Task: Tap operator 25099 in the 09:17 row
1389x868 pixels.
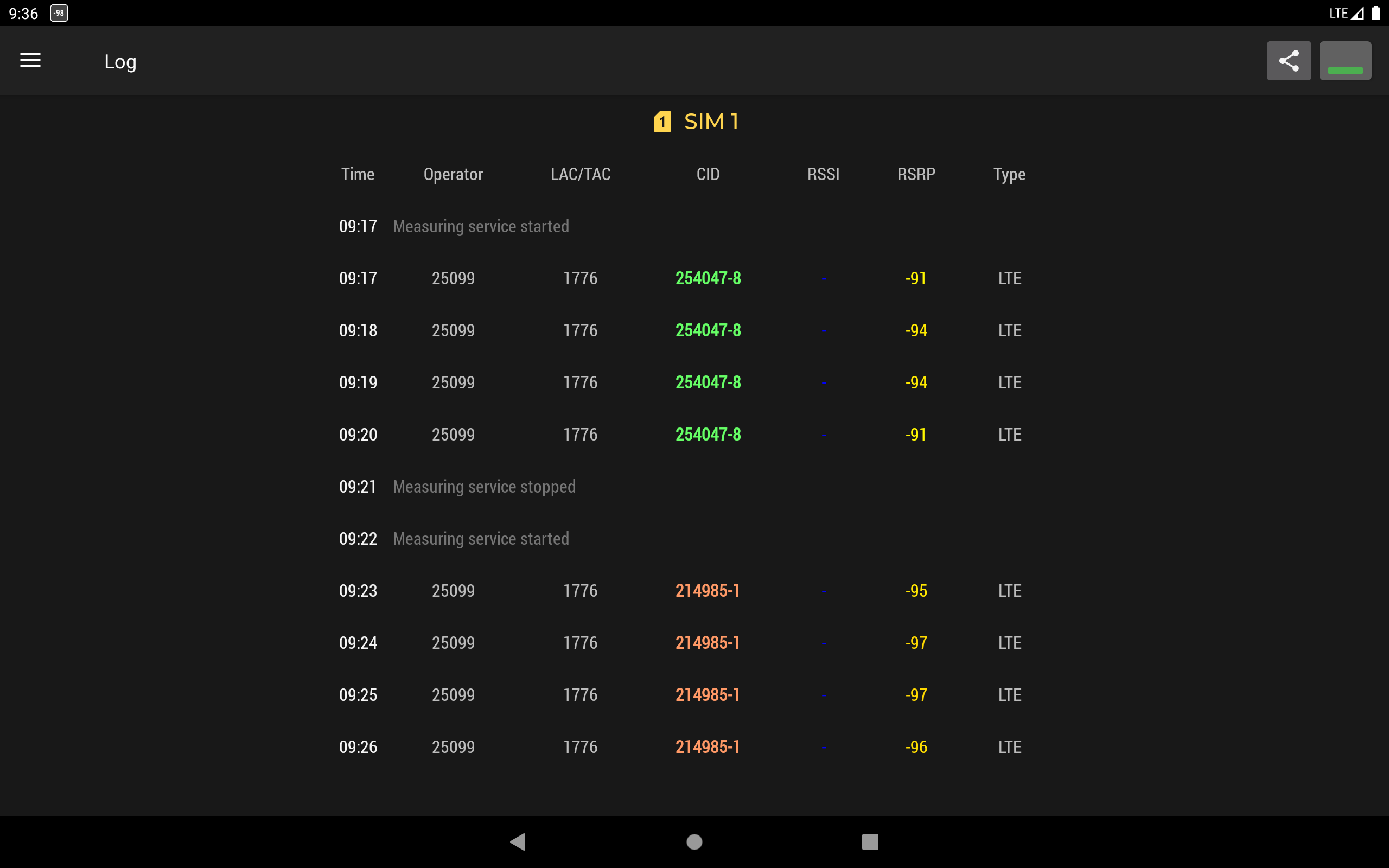Action: coord(454,278)
